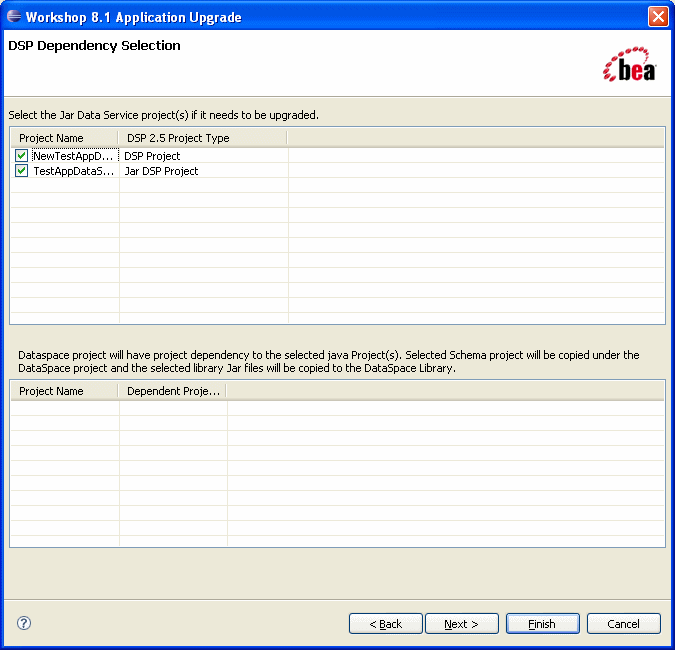Click the Dependent Proje... column header
Viewport: 675px width, 650px height.
[173, 391]
